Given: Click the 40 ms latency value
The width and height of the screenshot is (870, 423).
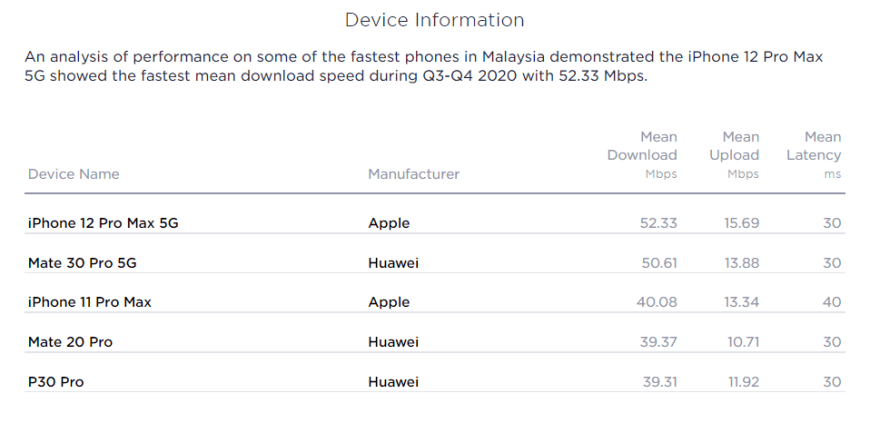Looking at the screenshot, I should (832, 302).
